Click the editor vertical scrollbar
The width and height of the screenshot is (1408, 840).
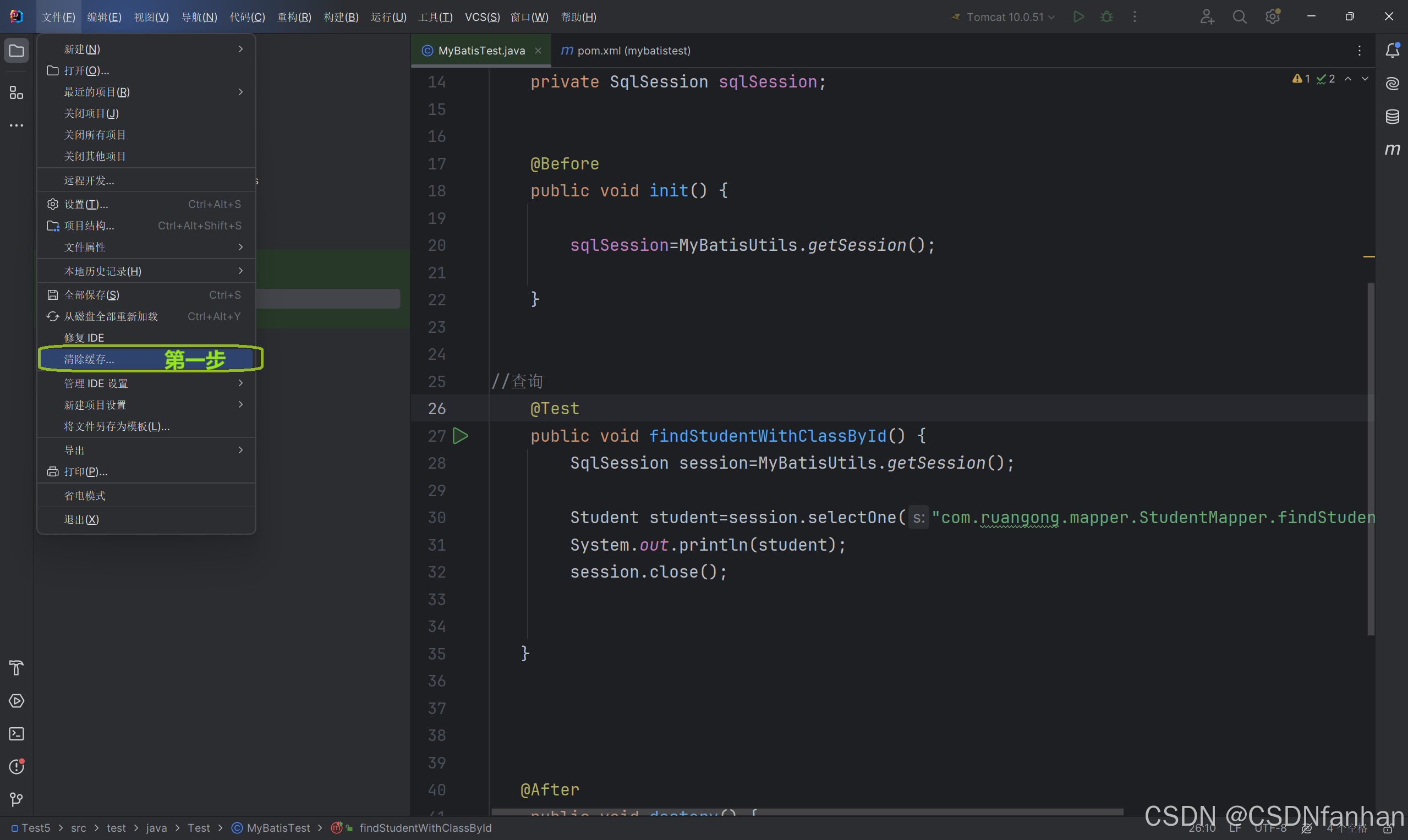pyautogui.click(x=1371, y=458)
